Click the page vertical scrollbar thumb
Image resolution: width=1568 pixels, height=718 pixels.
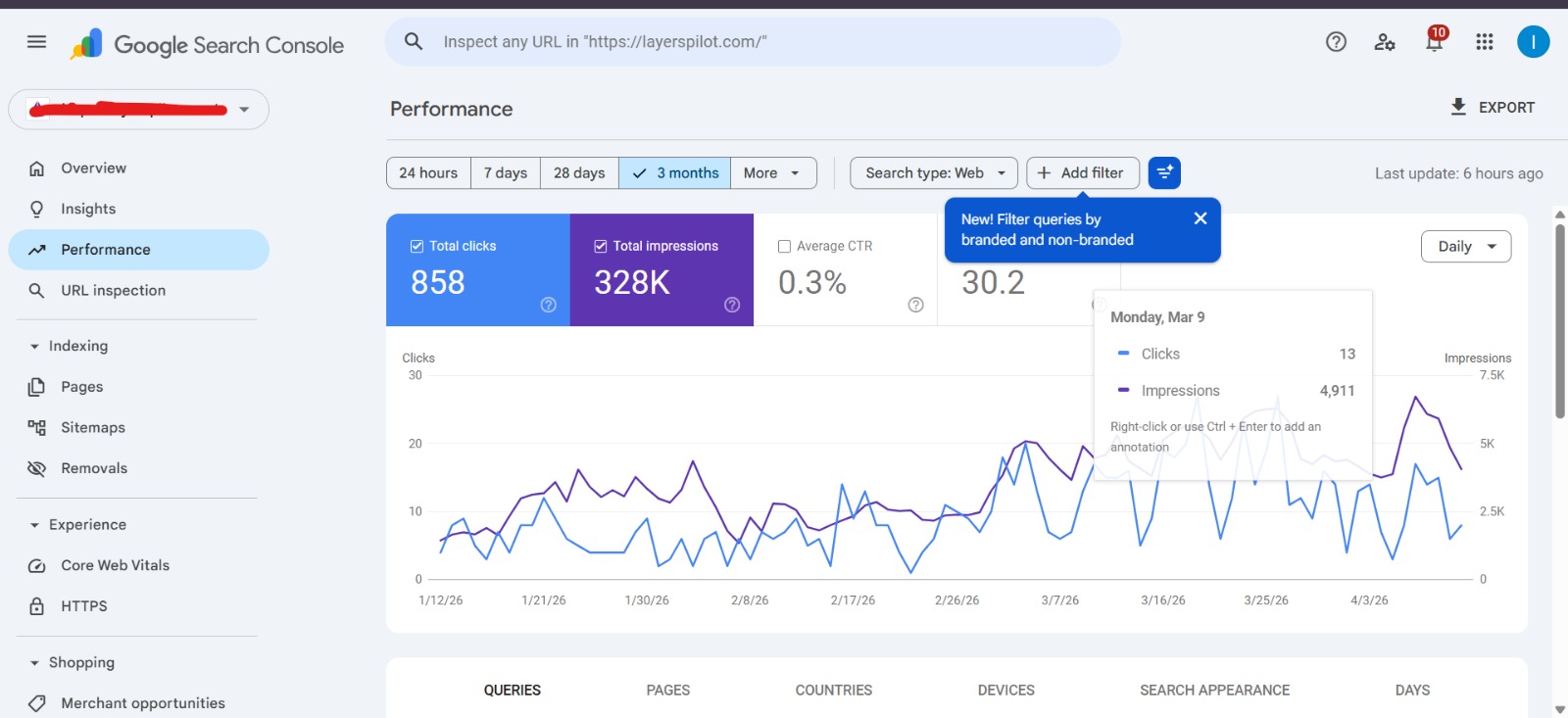pos(1560,321)
